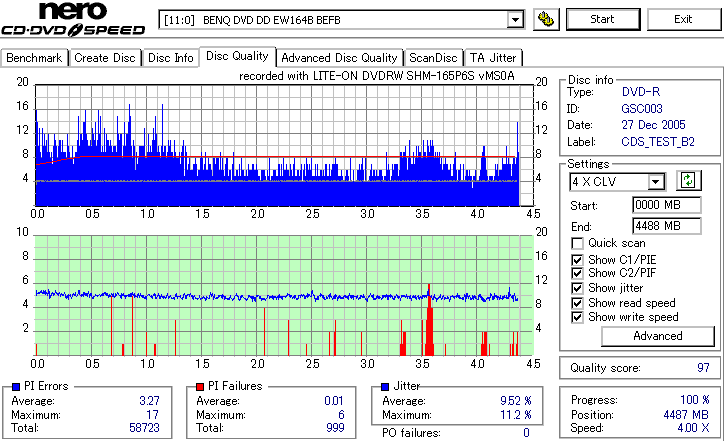
Task: Click the Speed value 4.00 X
Action: point(694,428)
